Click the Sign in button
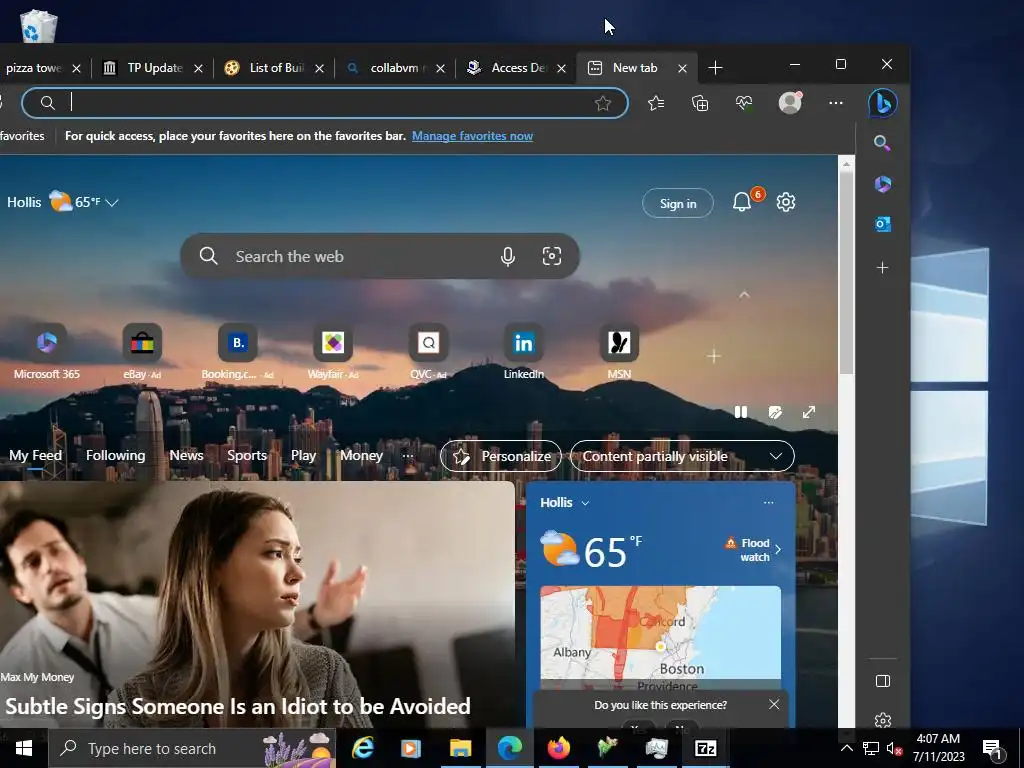 click(x=678, y=203)
